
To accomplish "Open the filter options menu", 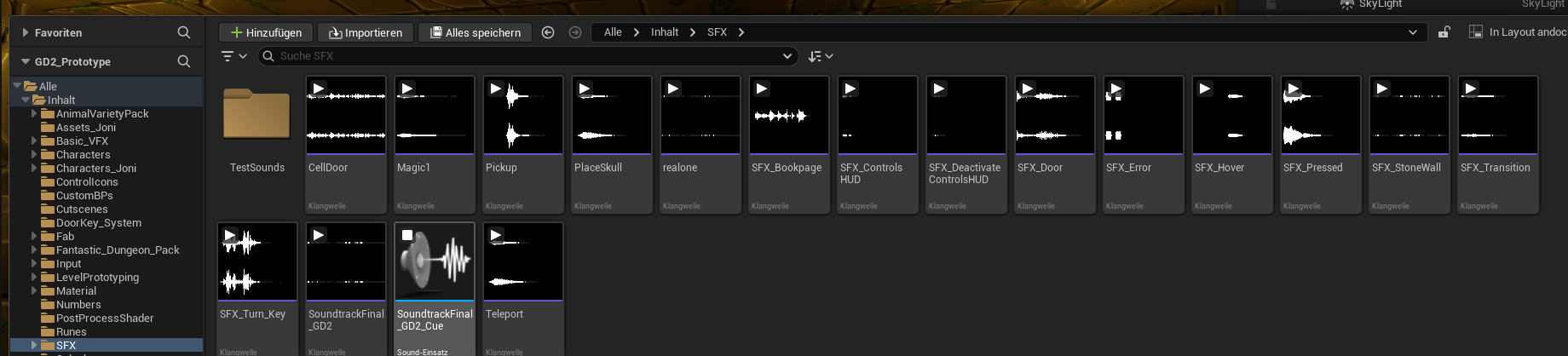I will tap(233, 56).
